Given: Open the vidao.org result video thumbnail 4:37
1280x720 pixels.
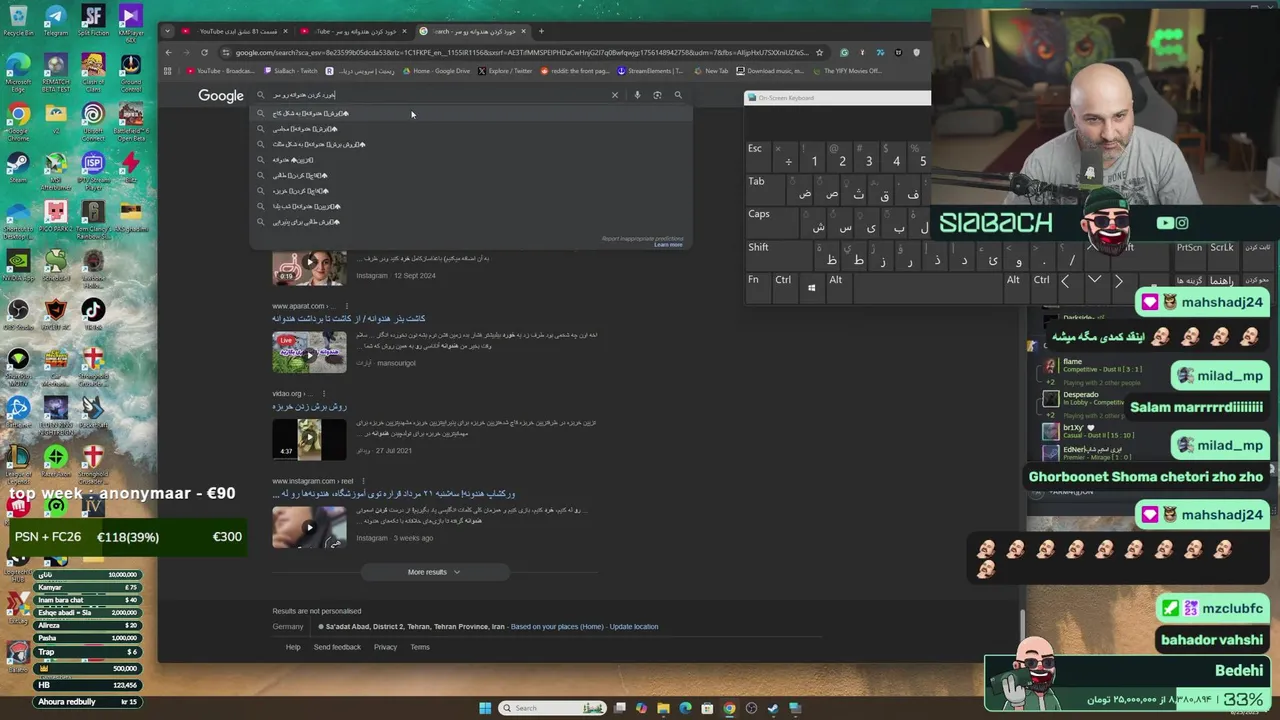Looking at the screenshot, I should [309, 439].
